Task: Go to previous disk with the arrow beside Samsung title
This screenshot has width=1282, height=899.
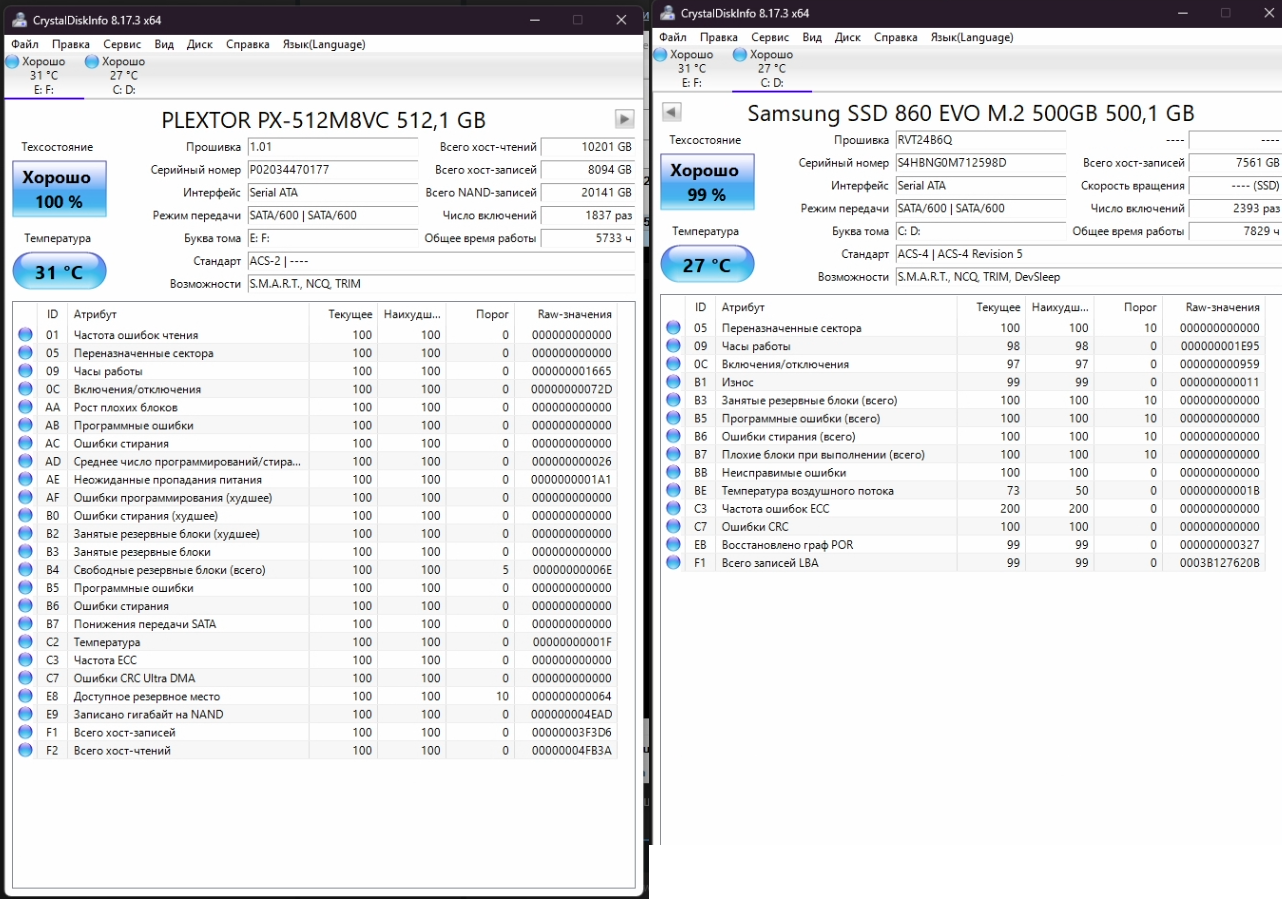Action: pyautogui.click(x=672, y=112)
